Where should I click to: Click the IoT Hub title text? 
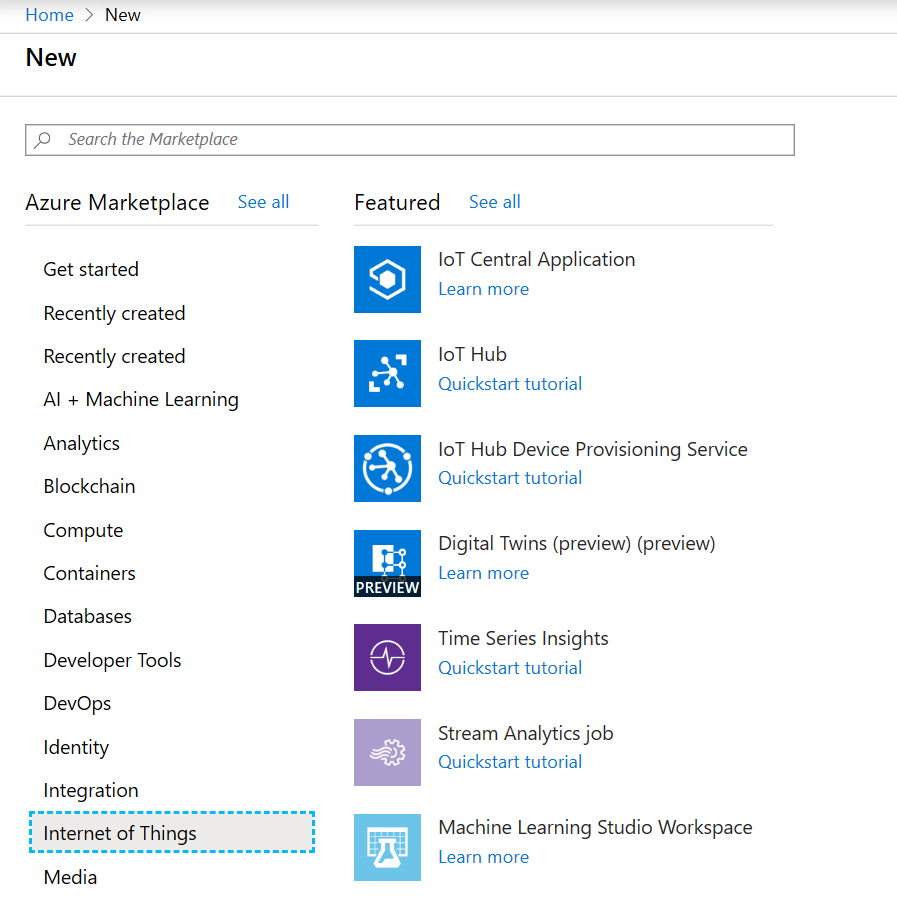pyautogui.click(x=473, y=355)
